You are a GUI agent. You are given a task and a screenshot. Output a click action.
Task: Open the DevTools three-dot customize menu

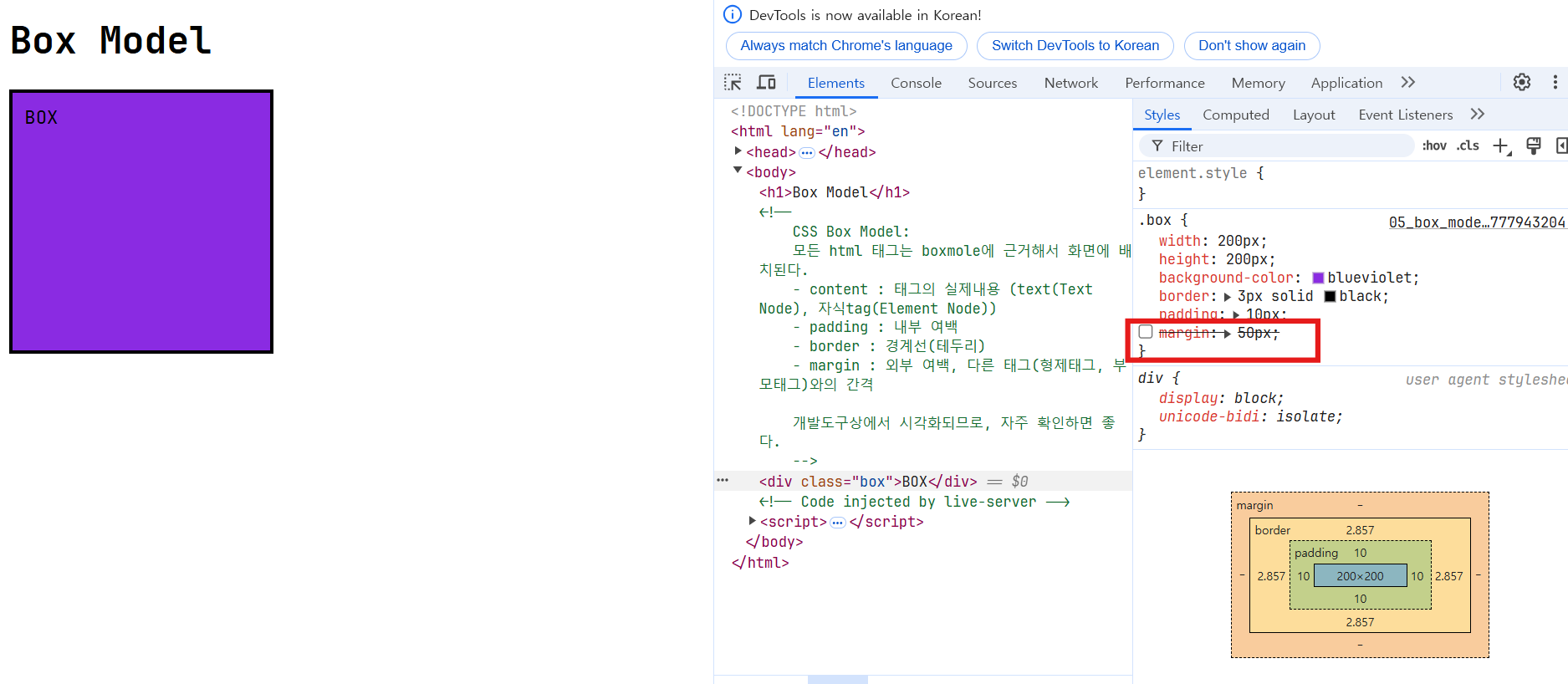[1555, 82]
